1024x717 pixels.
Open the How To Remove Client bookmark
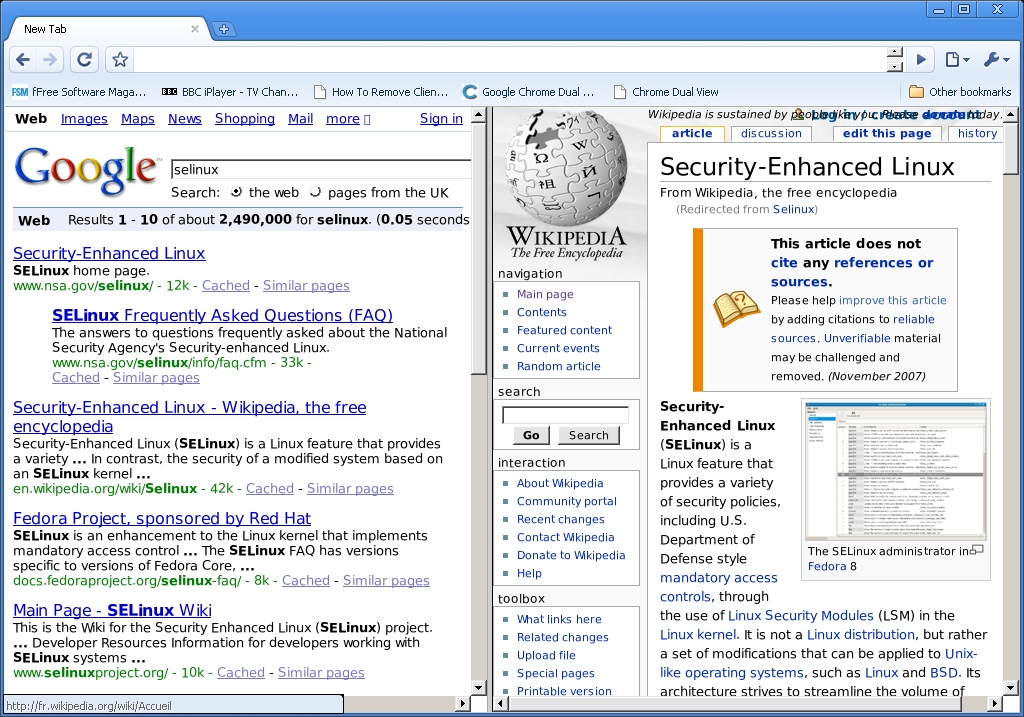point(381,92)
